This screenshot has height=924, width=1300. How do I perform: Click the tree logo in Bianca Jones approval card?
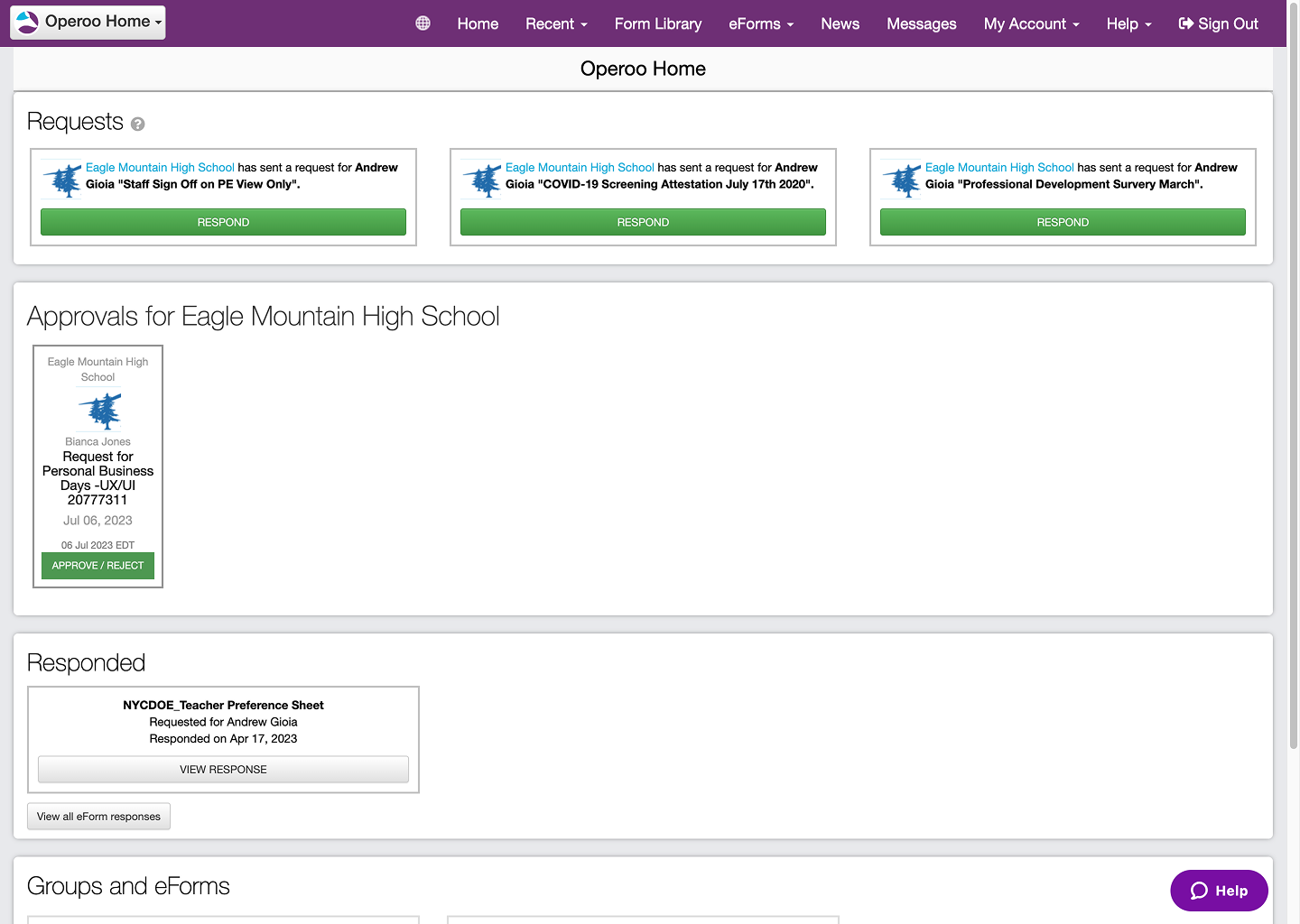coord(98,411)
